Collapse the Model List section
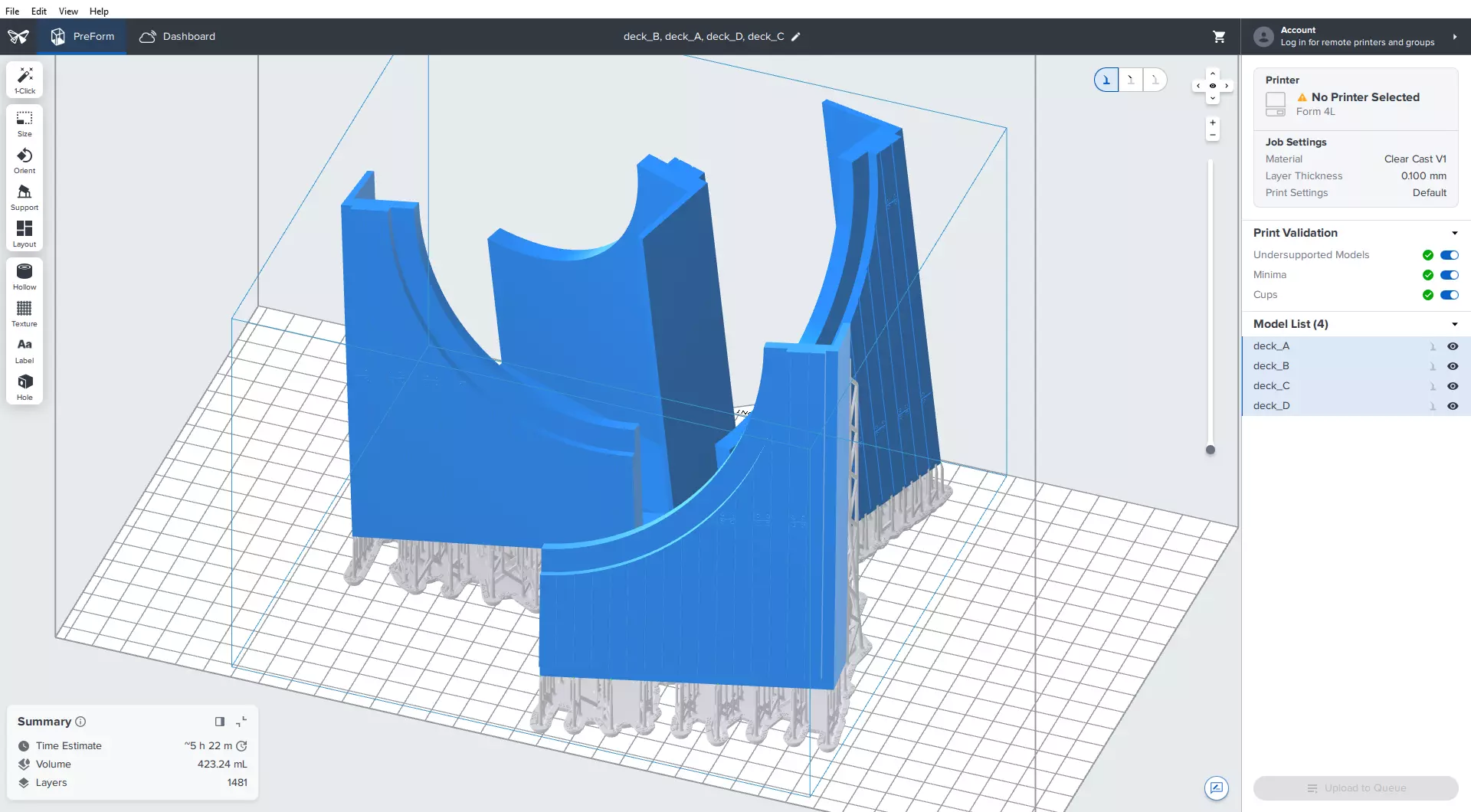 pyautogui.click(x=1454, y=324)
